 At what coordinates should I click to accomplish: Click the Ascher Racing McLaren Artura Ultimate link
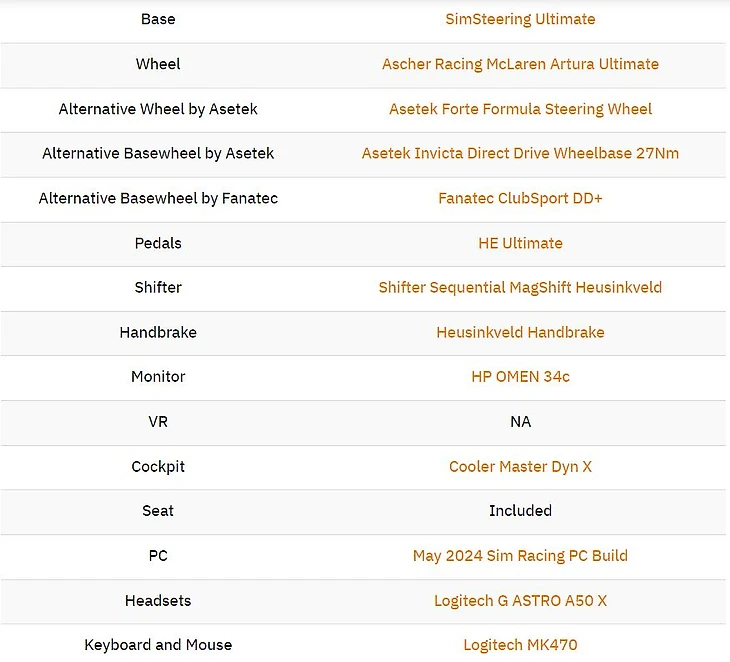(520, 64)
